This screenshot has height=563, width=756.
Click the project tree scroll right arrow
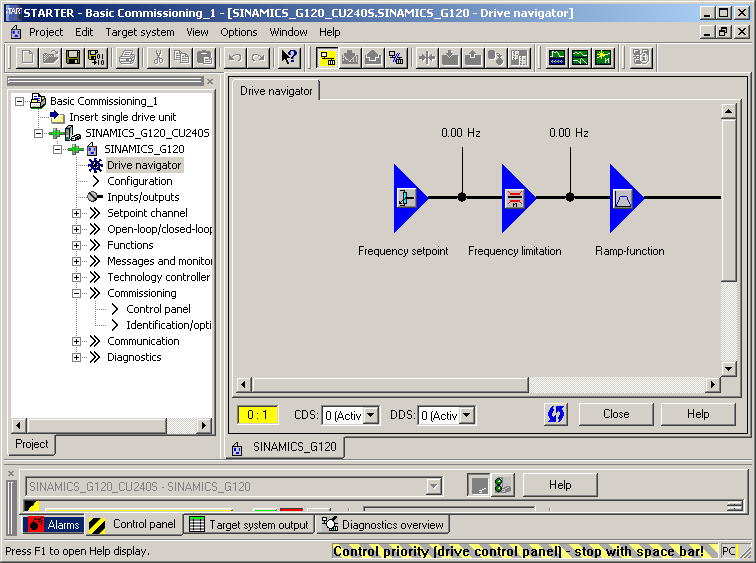pyautogui.click(x=203, y=426)
